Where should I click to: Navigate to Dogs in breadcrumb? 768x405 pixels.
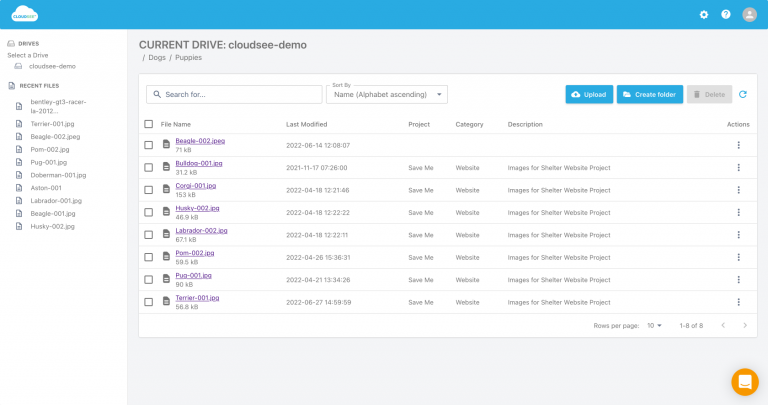click(x=155, y=59)
